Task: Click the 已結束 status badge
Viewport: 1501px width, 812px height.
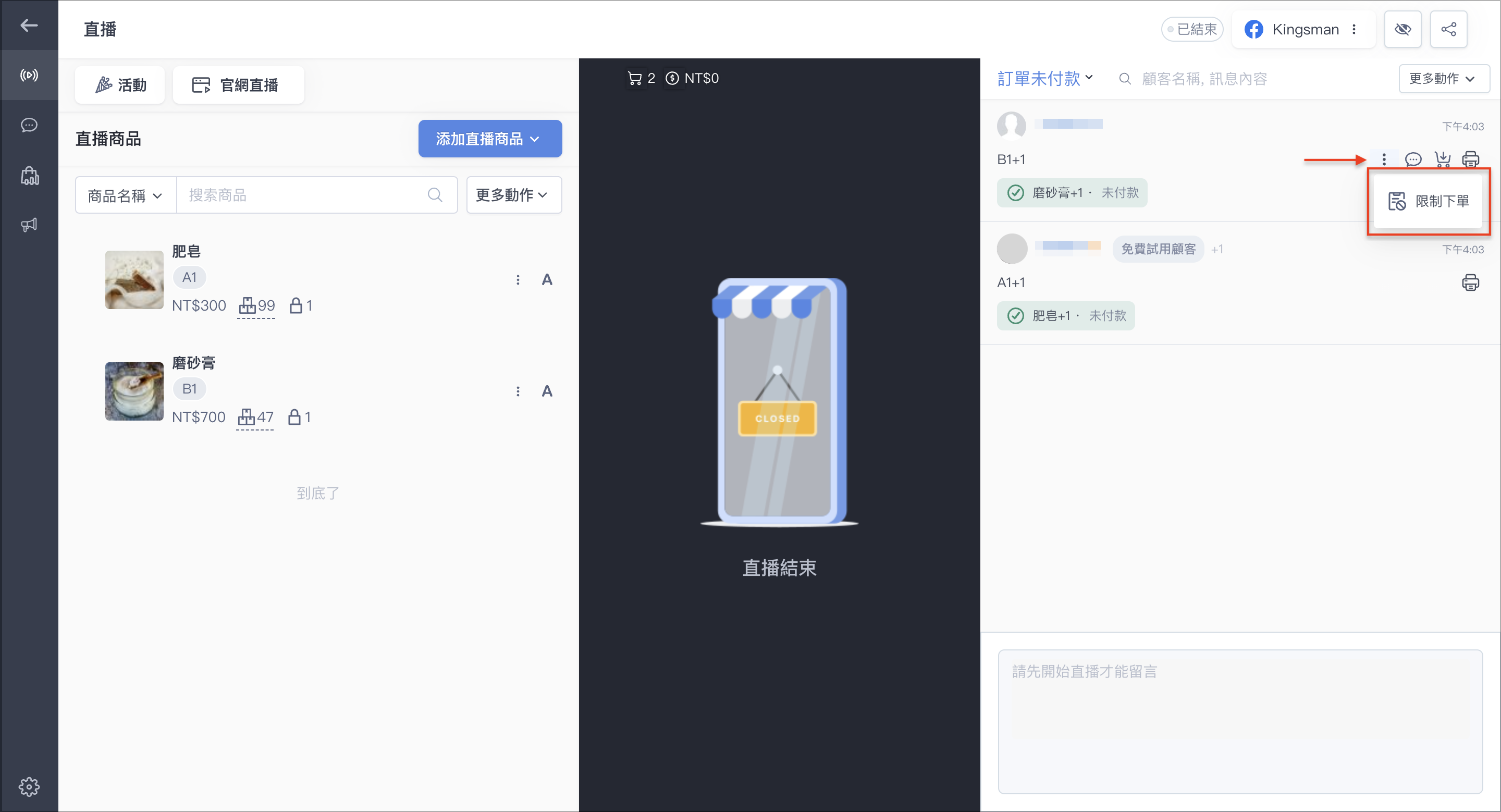Action: click(x=1191, y=29)
